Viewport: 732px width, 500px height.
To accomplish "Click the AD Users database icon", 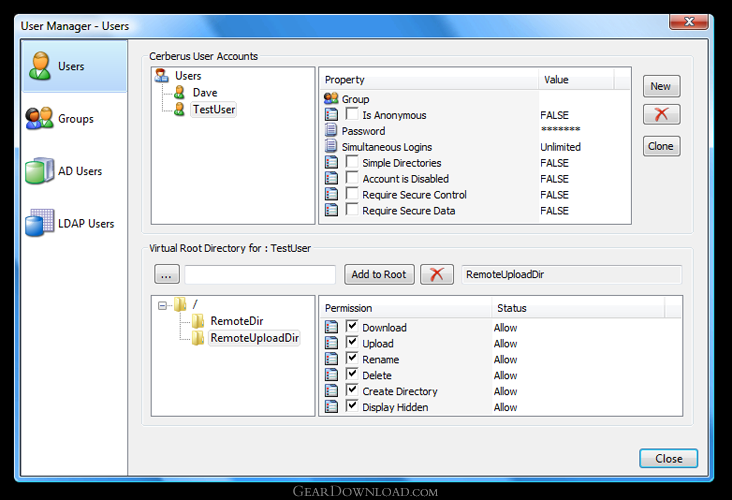I will click(x=40, y=170).
